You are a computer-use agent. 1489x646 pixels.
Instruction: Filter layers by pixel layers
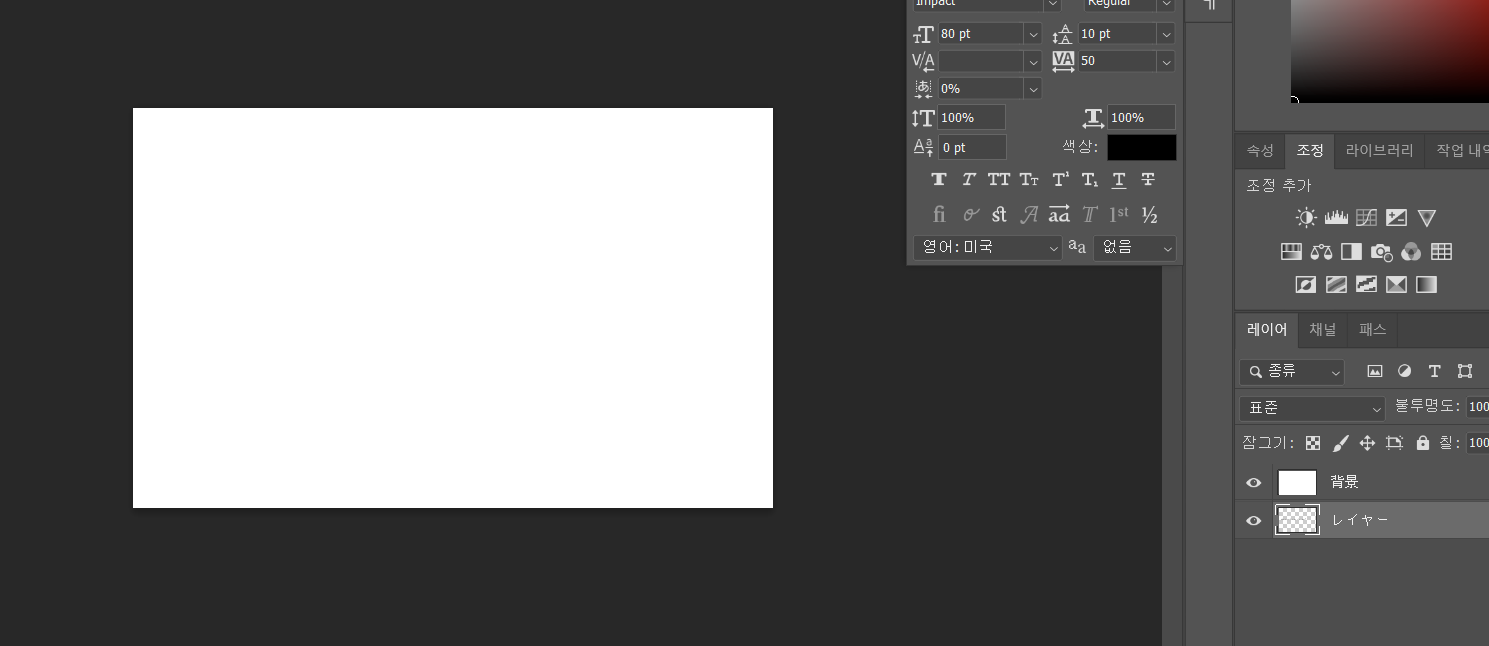[x=1375, y=371]
